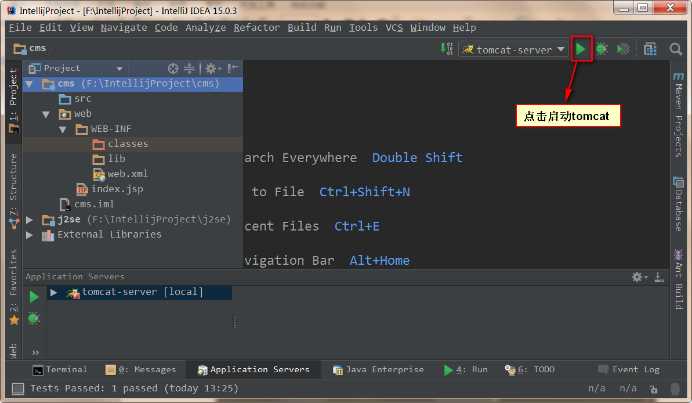The image size is (692, 403).
Task: Collapse the cms module tree node
Action: [x=29, y=84]
